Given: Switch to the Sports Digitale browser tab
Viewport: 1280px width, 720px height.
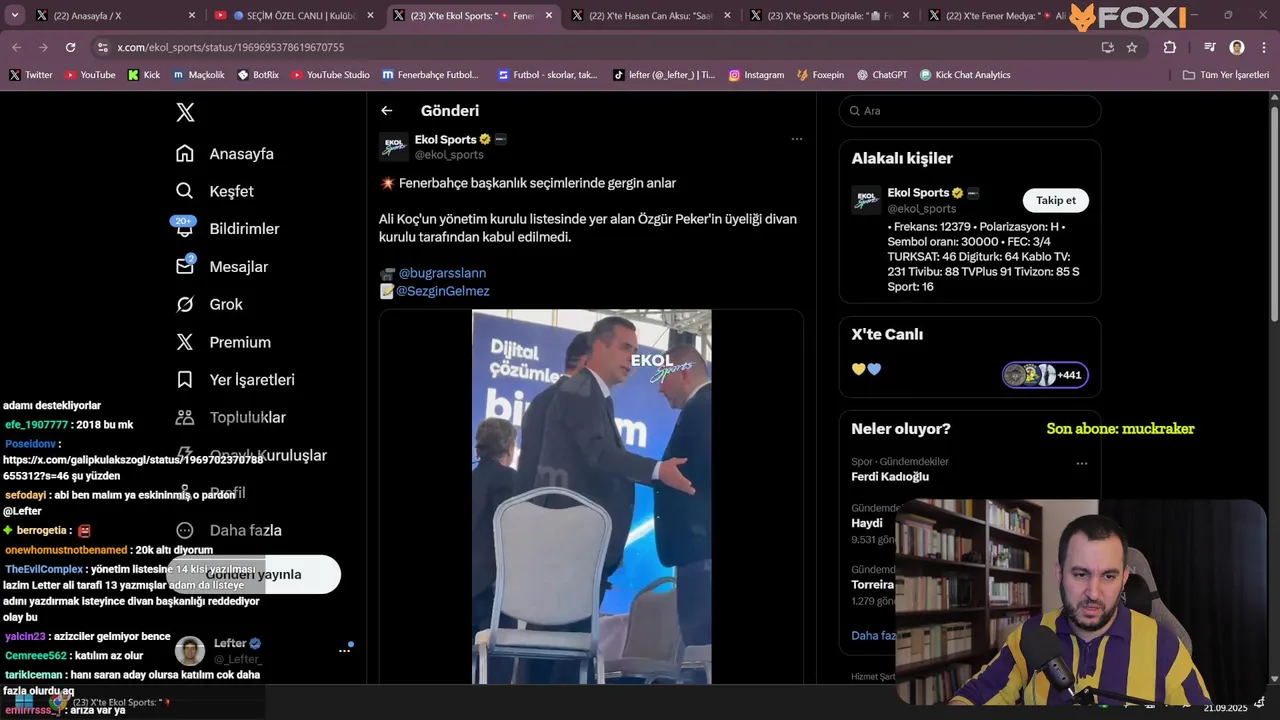Looking at the screenshot, I should [x=829, y=16].
